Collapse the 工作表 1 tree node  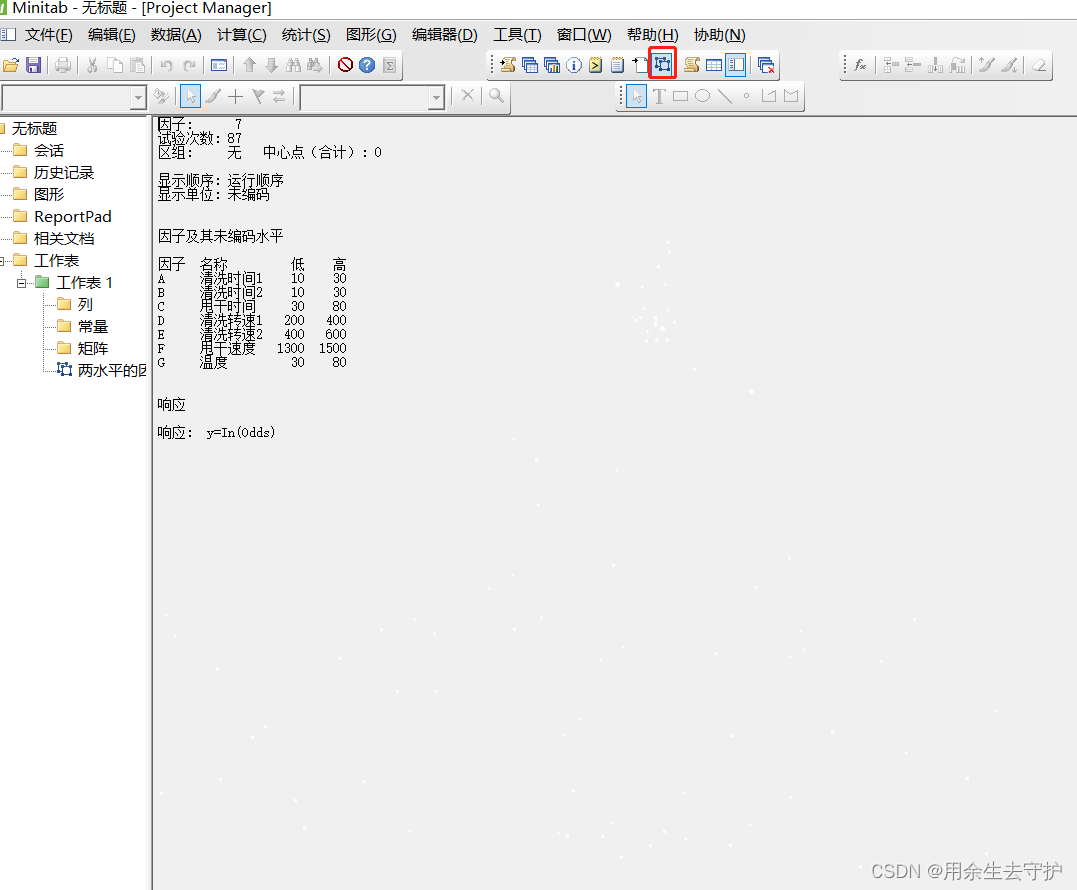click(x=21, y=283)
